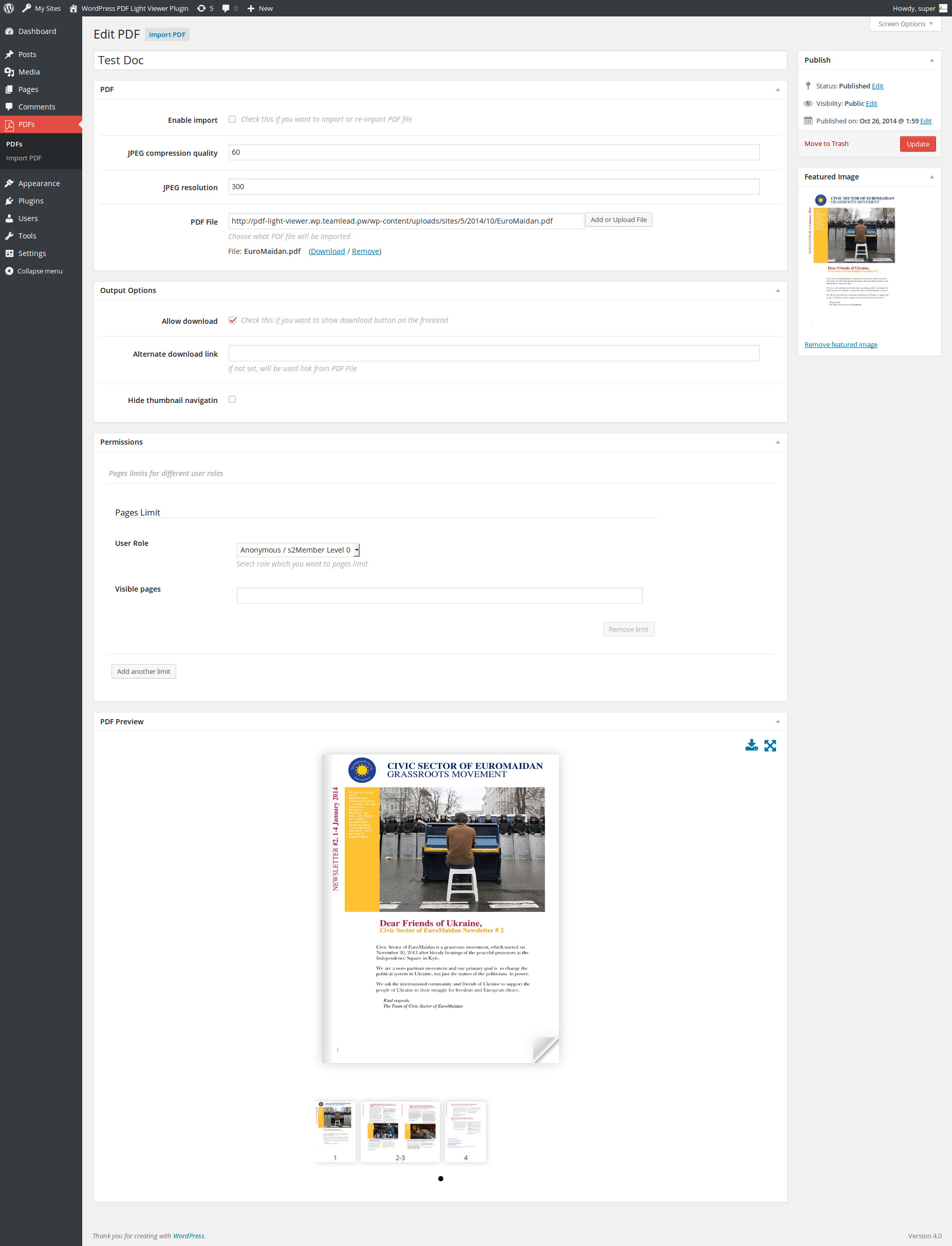Click the Edit link next to Status

[x=877, y=86]
